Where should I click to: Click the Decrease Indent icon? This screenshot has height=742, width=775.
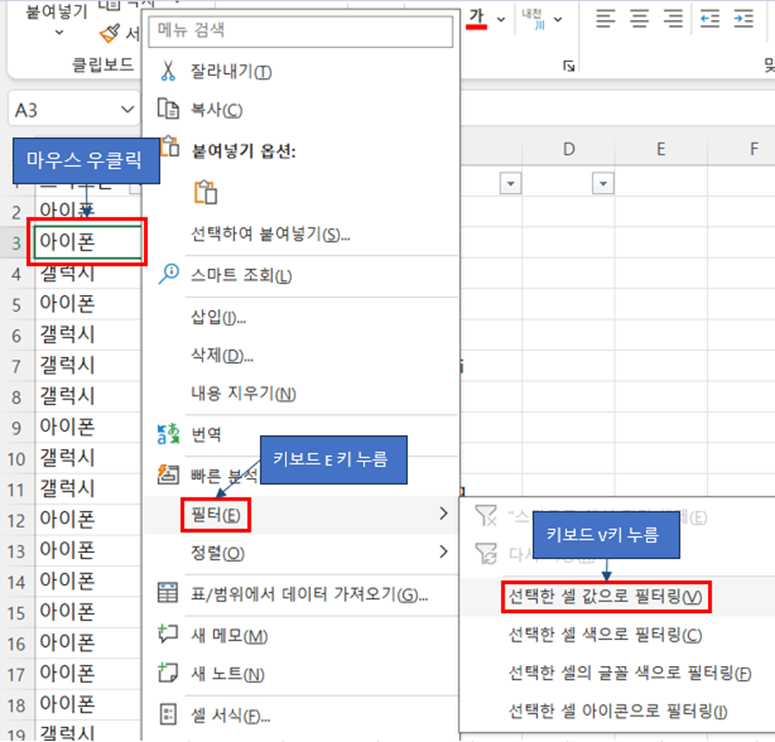click(710, 19)
